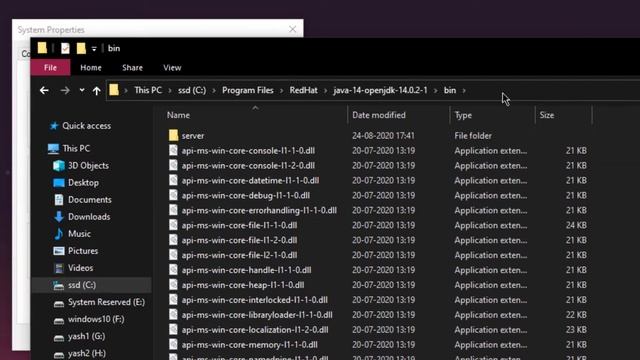The width and height of the screenshot is (640, 360).
Task: Open the View ribbon tab
Action: (x=172, y=68)
